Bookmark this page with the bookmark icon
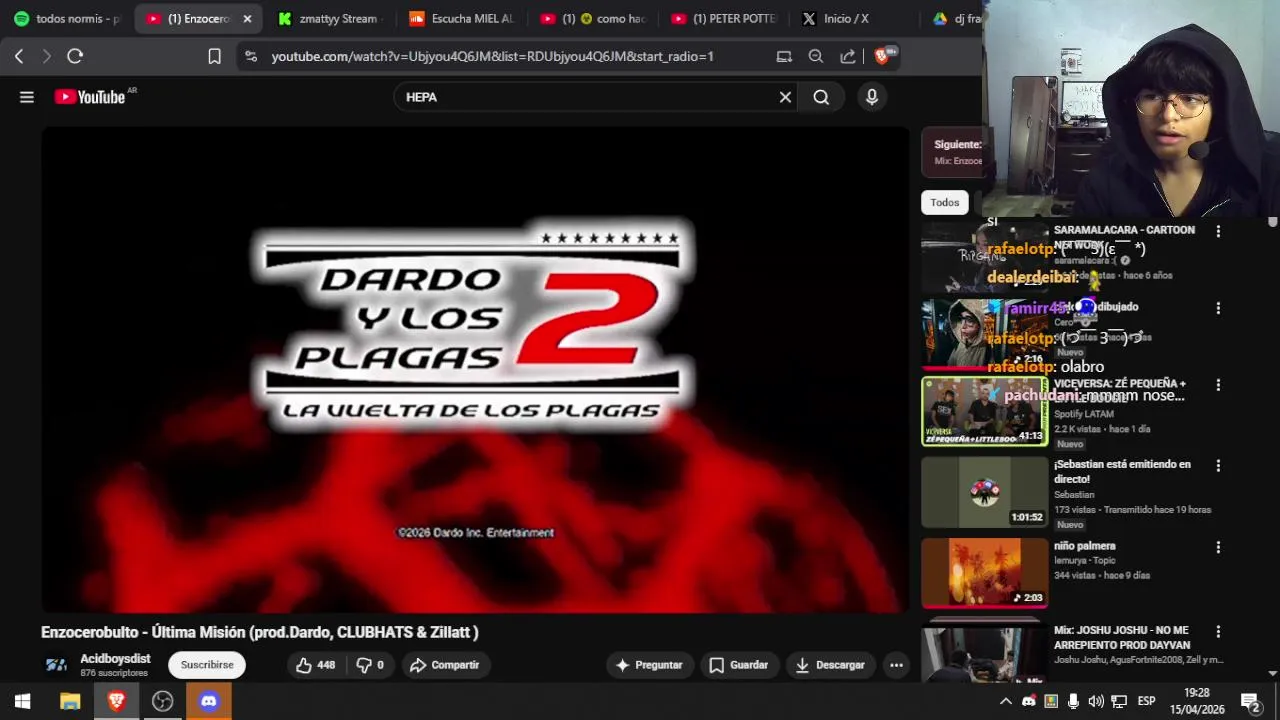 pos(214,56)
